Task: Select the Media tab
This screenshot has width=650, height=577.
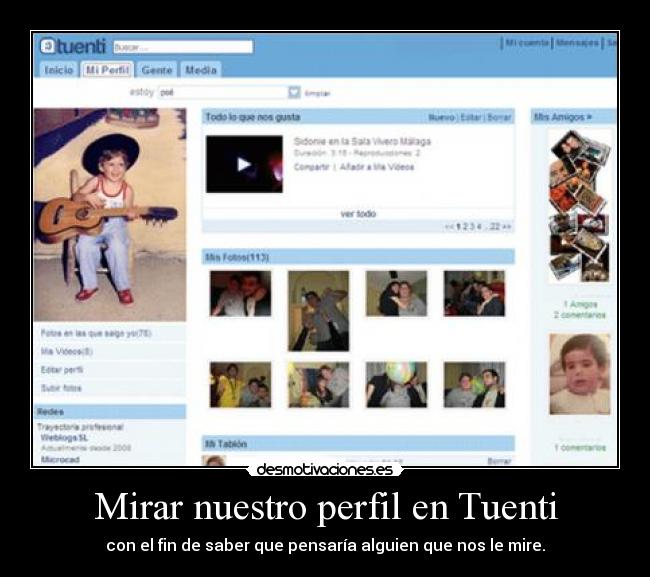Action: pyautogui.click(x=201, y=70)
